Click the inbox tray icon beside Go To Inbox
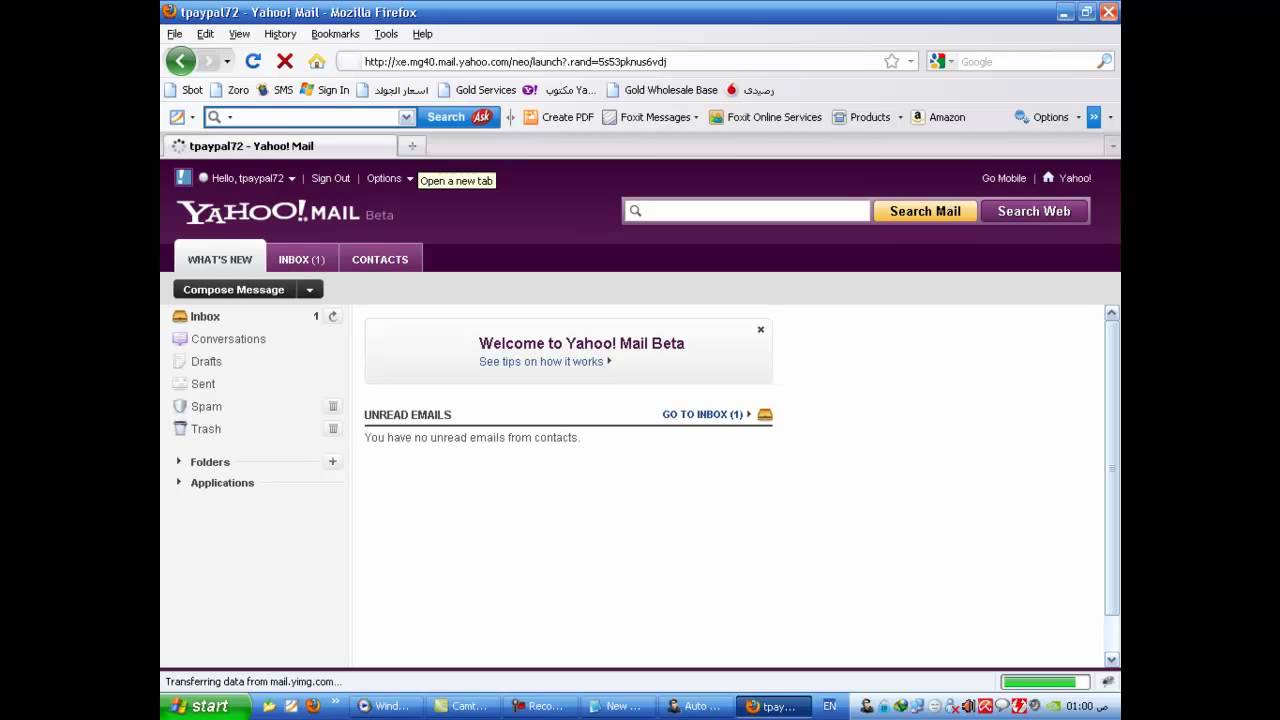 click(765, 414)
